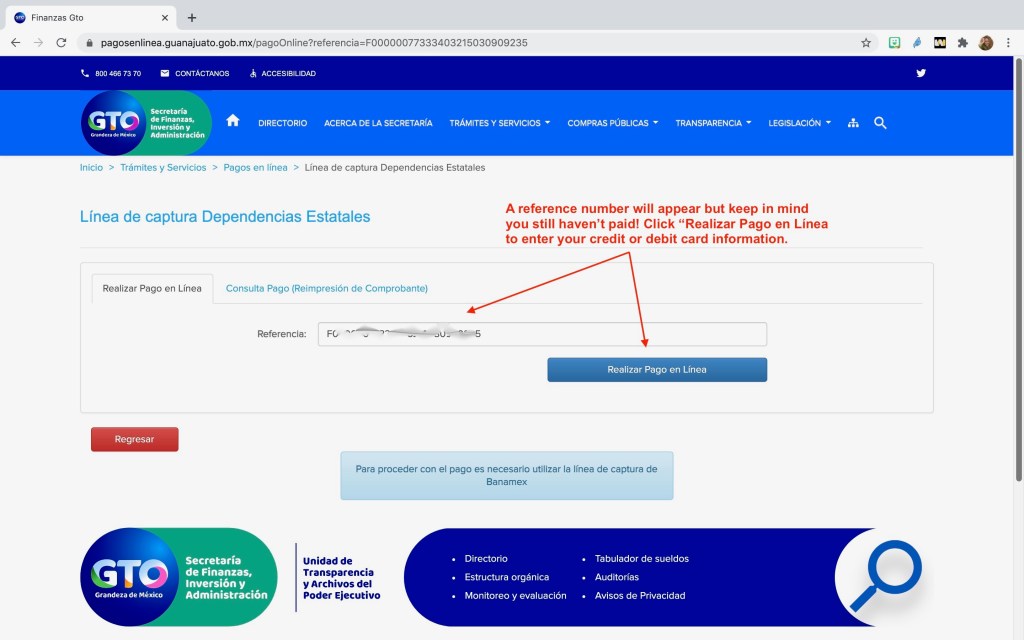
Task: Click the GTO Secretaría de Finanzas header logo
Action: tap(146, 123)
